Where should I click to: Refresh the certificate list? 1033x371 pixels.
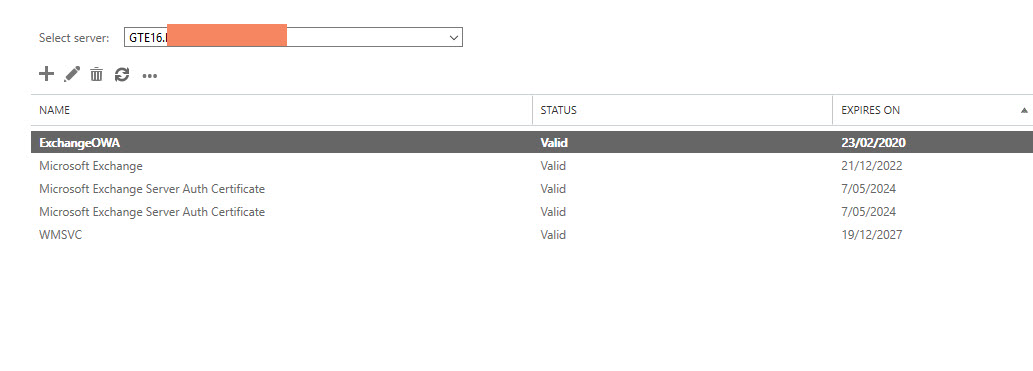coord(122,74)
